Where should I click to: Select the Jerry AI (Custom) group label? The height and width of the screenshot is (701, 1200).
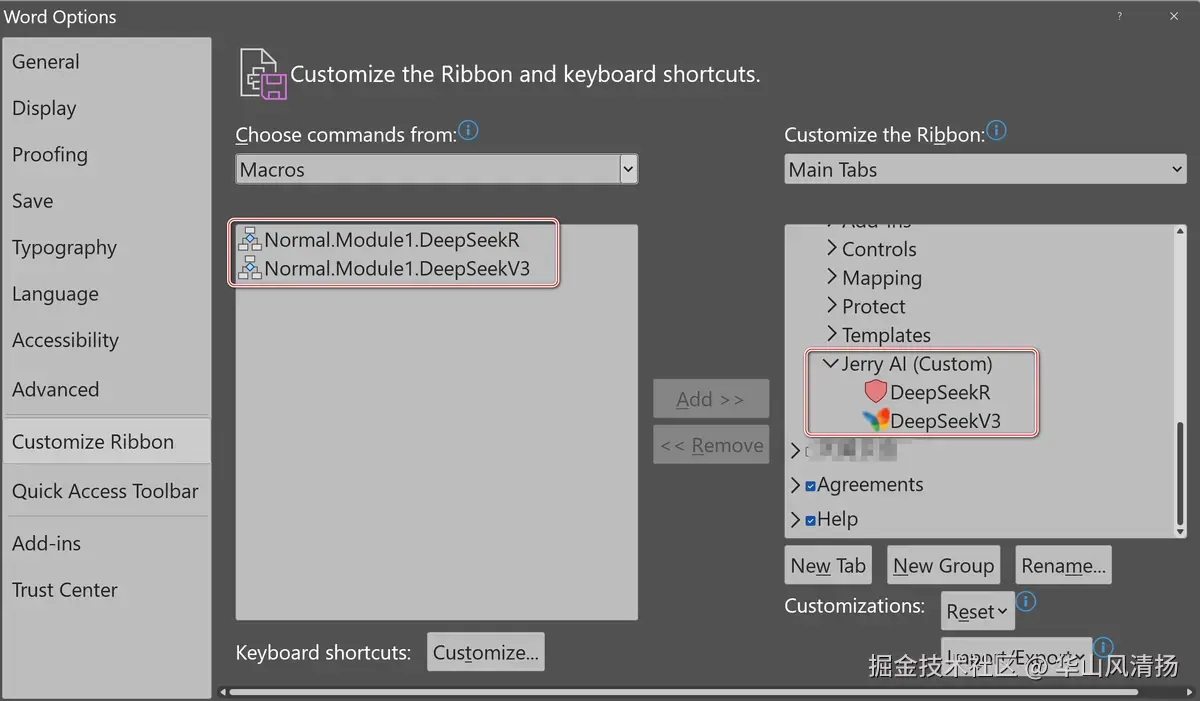click(x=917, y=364)
